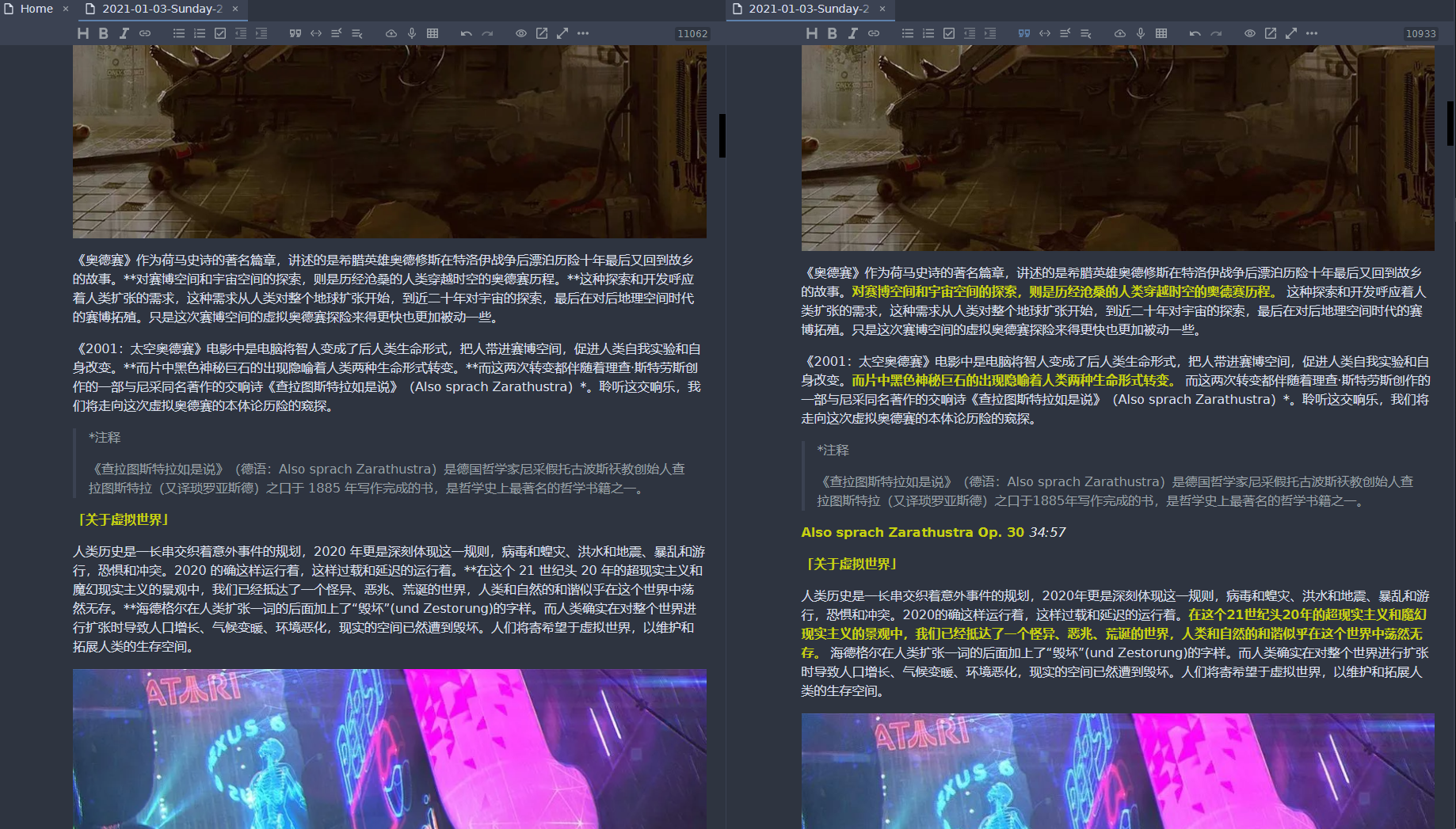1456x829 pixels.
Task: Insert task checkbox list in right editor
Action: pos(949,33)
